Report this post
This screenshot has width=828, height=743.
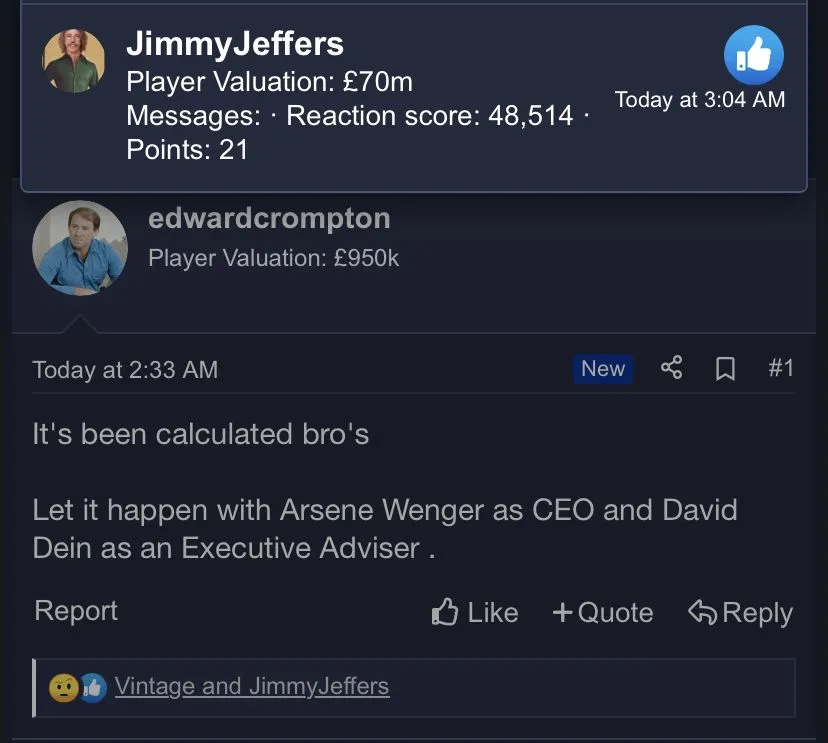(x=76, y=611)
